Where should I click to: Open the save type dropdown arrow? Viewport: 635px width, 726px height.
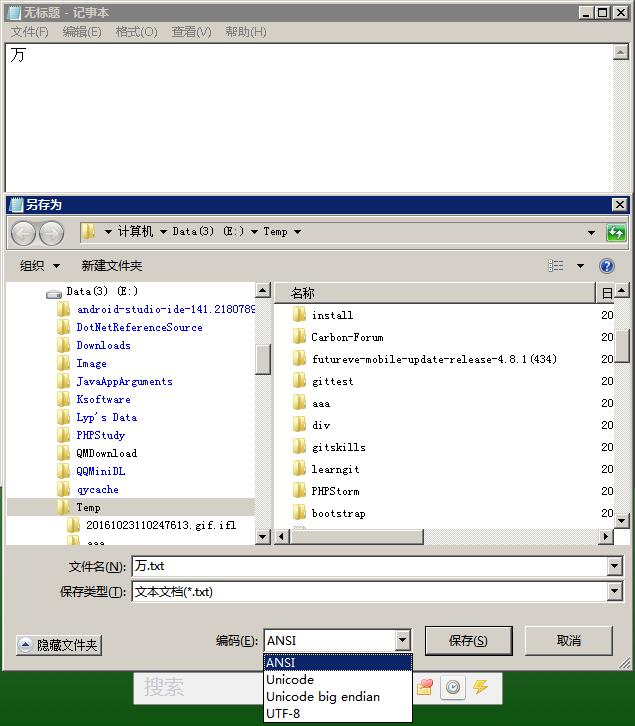tap(614, 591)
